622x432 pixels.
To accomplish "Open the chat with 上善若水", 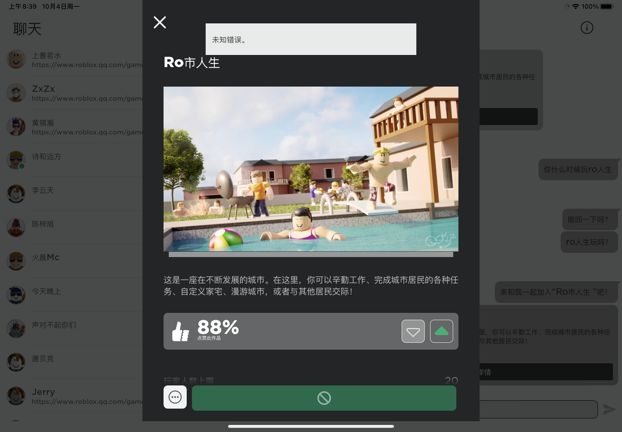I will click(73, 60).
